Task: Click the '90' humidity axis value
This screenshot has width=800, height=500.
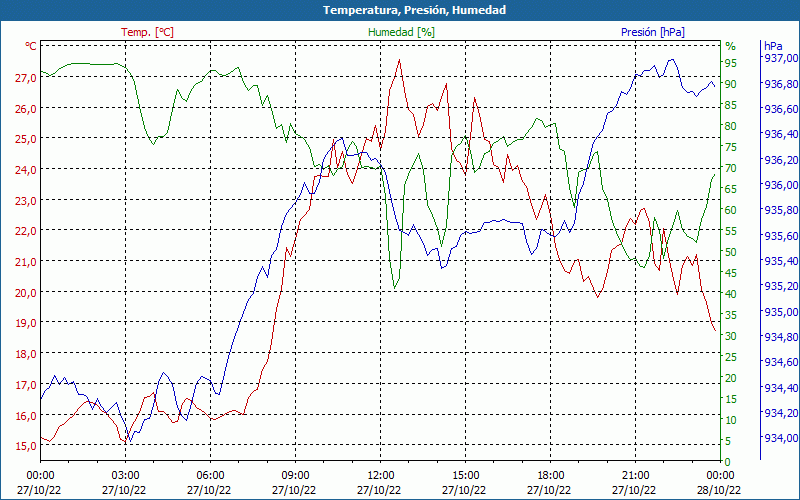Action: [x=731, y=84]
